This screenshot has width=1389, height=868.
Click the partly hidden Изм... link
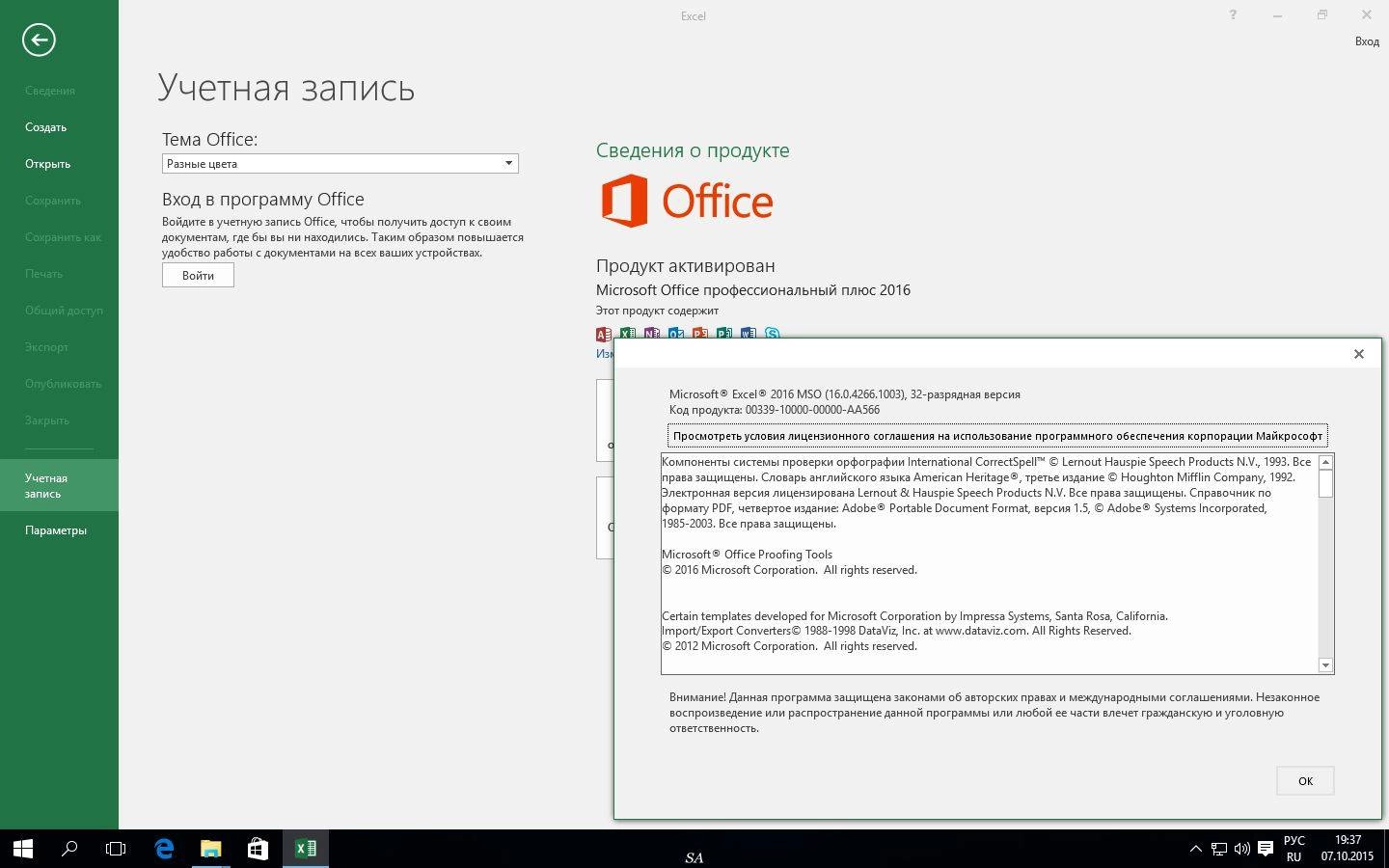(x=605, y=354)
